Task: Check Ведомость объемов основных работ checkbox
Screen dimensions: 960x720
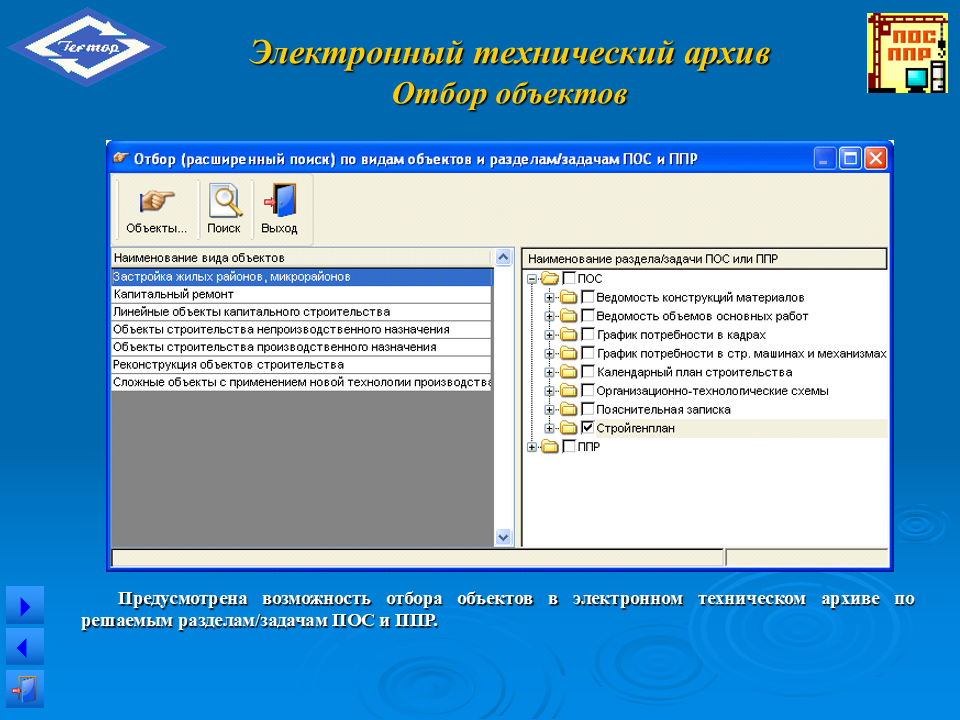Action: click(x=588, y=315)
